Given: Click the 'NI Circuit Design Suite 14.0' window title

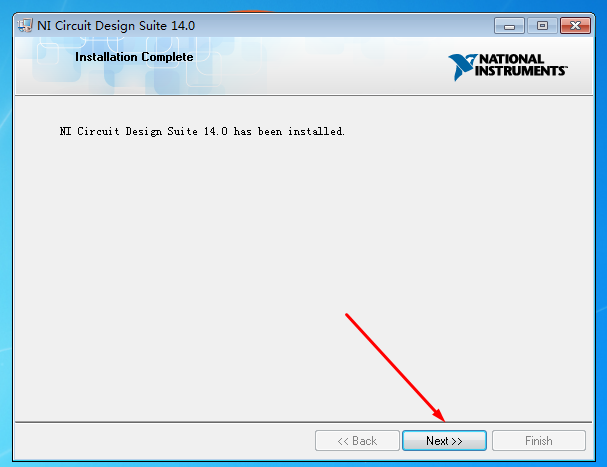Looking at the screenshot, I should click(x=116, y=26).
